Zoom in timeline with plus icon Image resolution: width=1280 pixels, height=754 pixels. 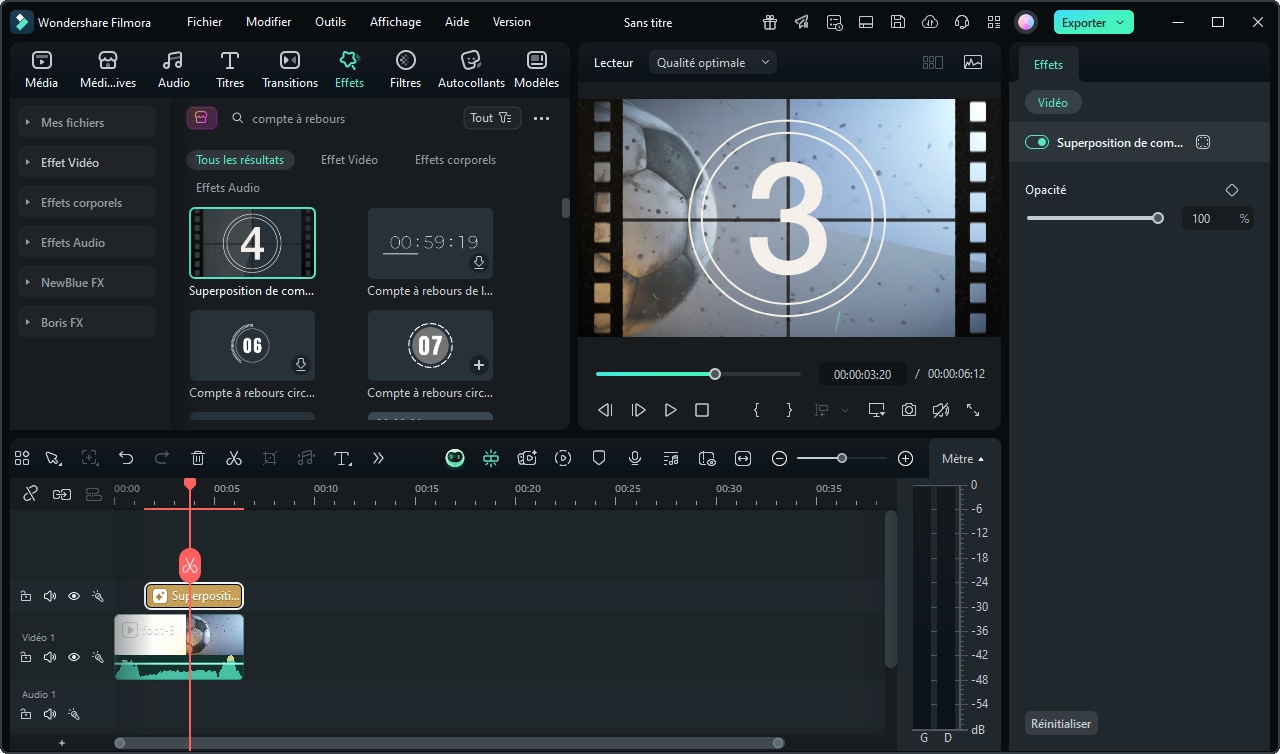tap(905, 458)
